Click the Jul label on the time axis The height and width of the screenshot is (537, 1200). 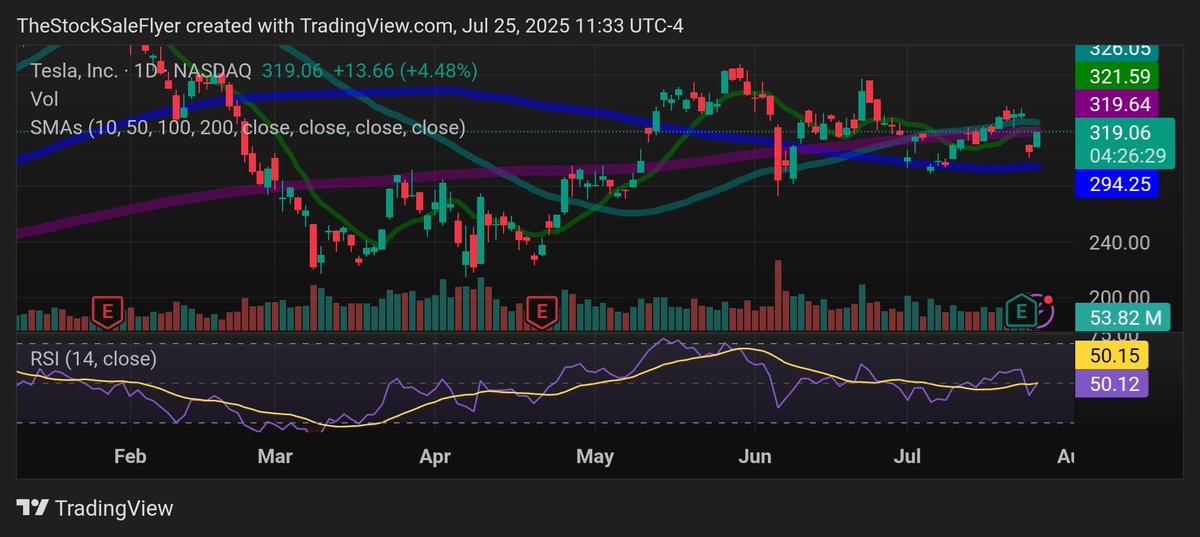pos(908,457)
